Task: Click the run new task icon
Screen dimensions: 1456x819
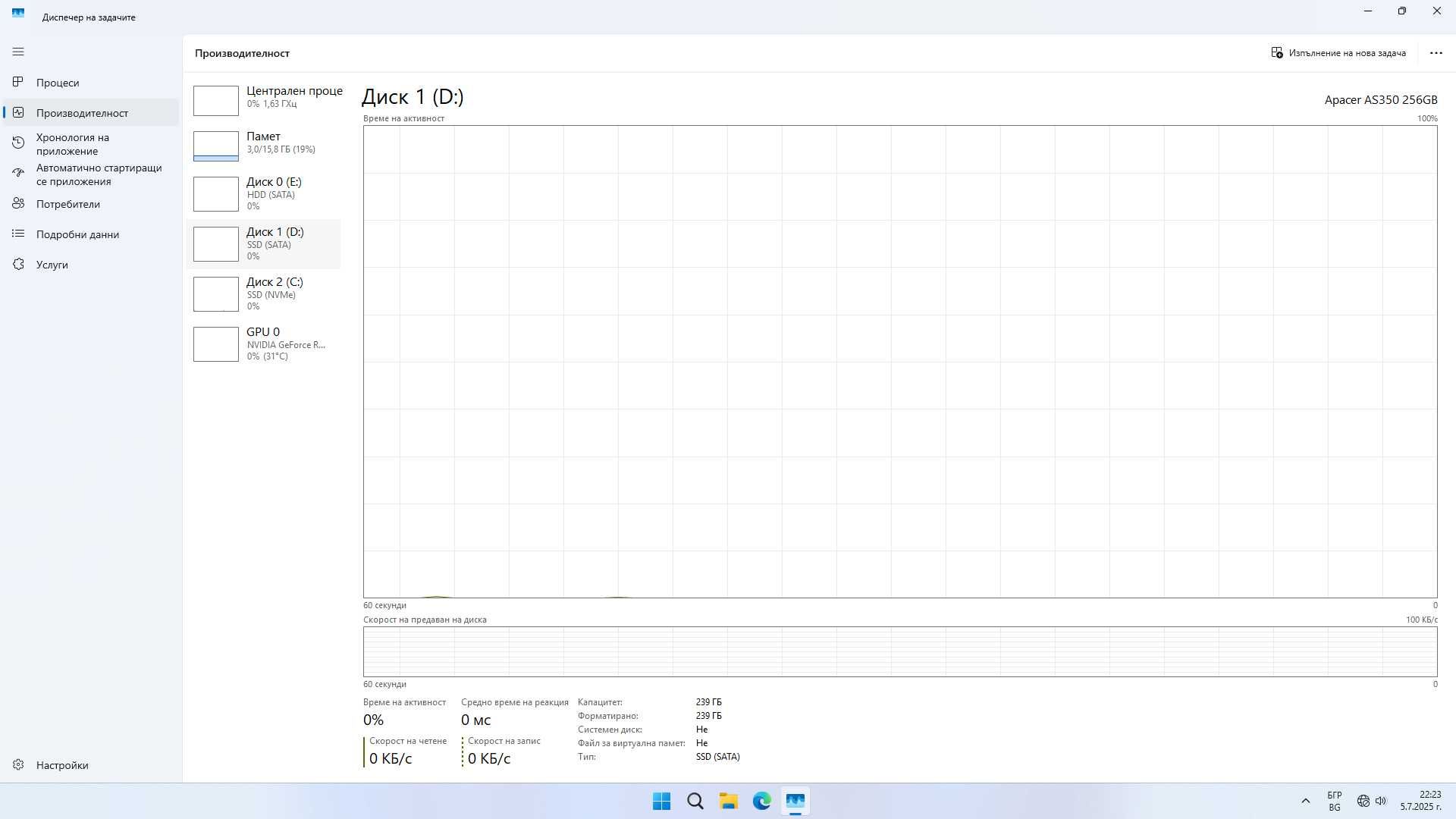Action: [x=1277, y=52]
